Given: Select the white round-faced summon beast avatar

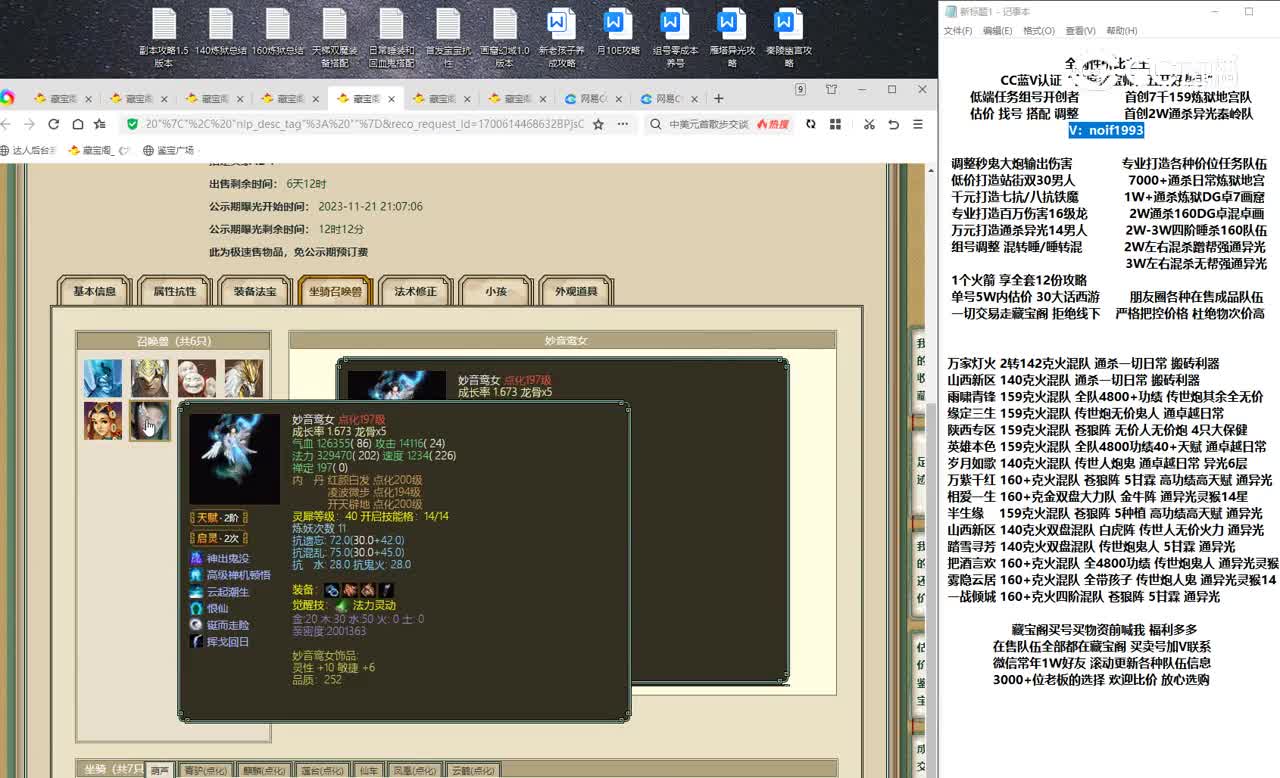Looking at the screenshot, I should (x=197, y=379).
